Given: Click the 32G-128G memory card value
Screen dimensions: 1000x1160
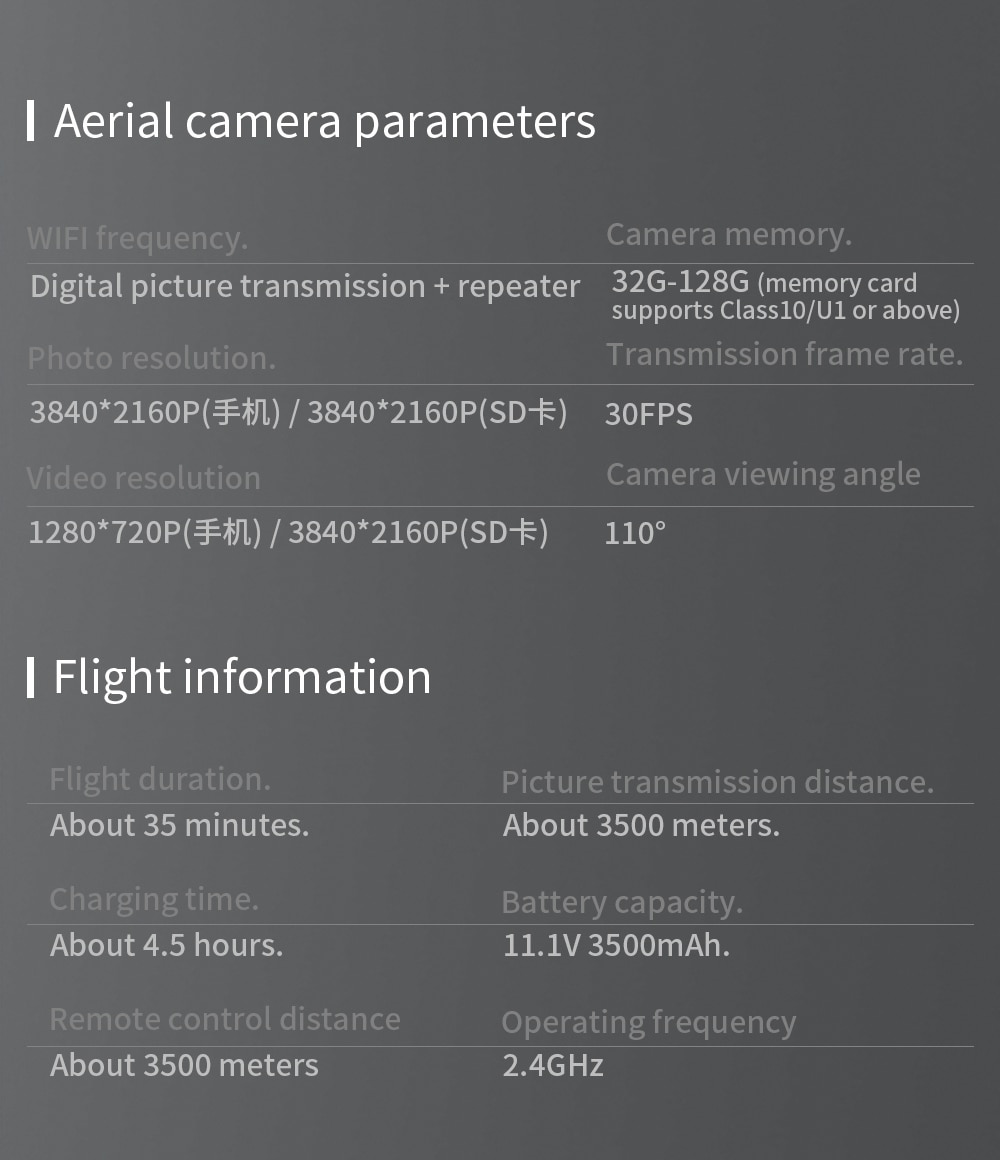Looking at the screenshot, I should click(786, 295).
